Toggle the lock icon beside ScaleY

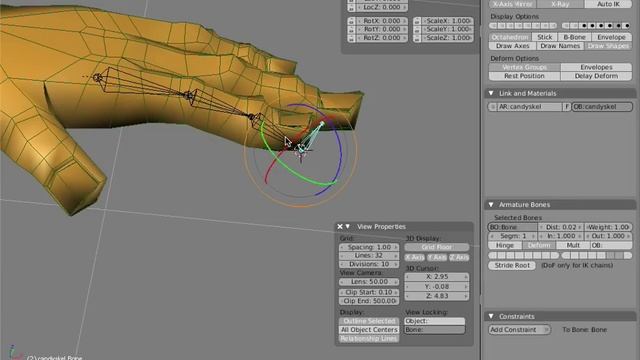(417, 29)
